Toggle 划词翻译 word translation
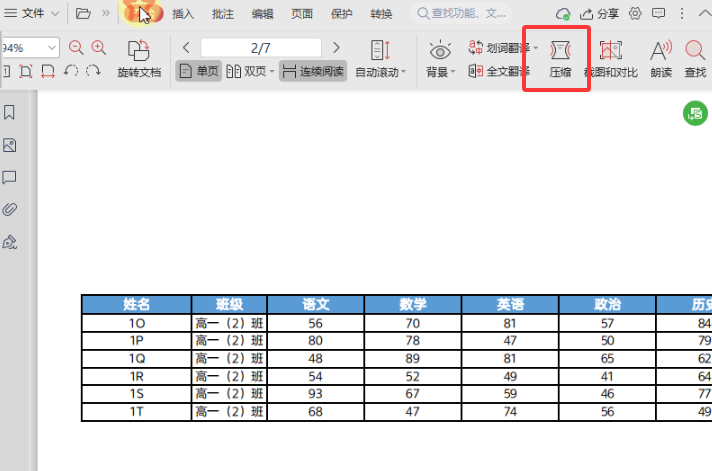Screen dimensions: 712x471 [x=499, y=48]
